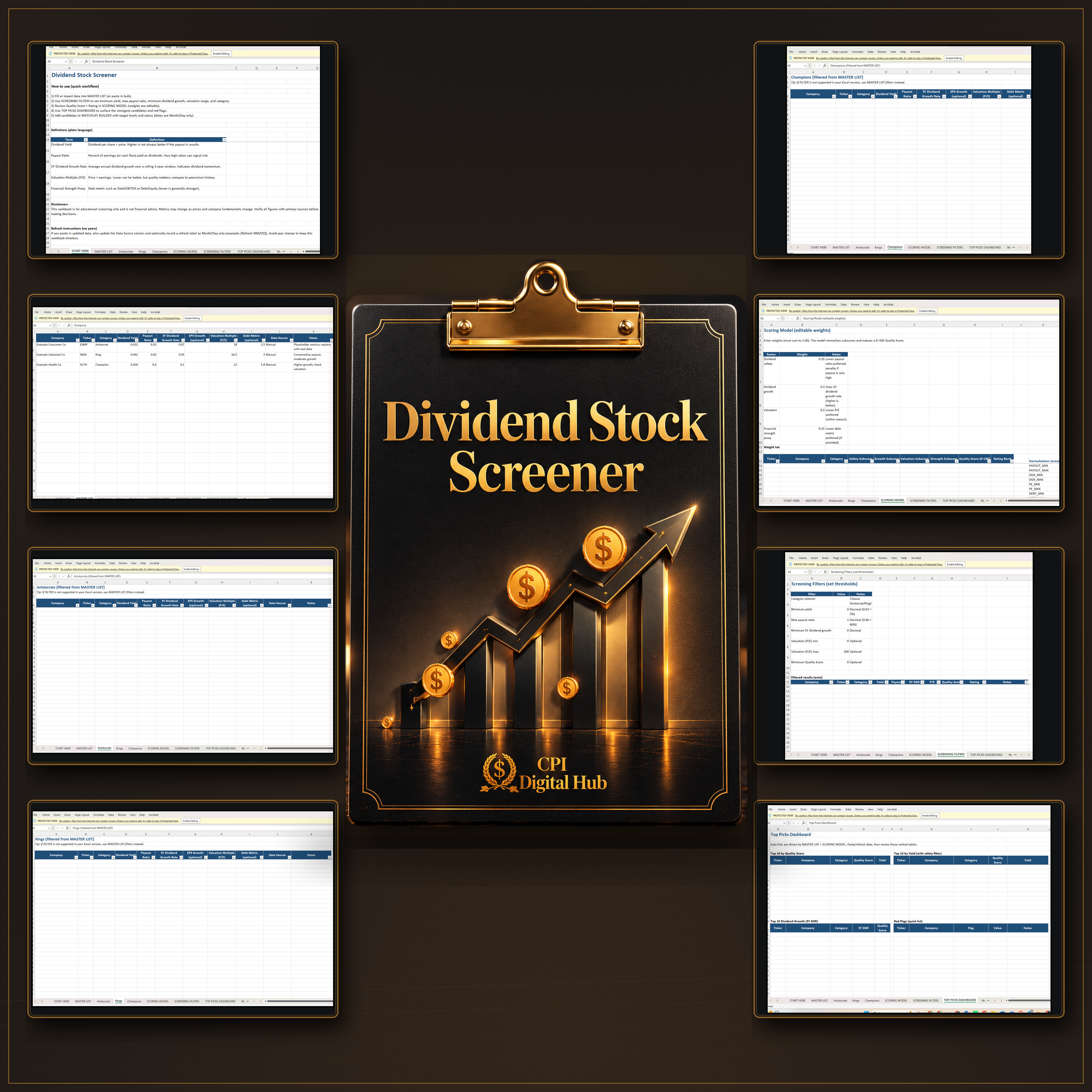The width and height of the screenshot is (1092, 1092).
Task: Click 'Example Industrial Co' cell in Master List
Action: click(58, 357)
